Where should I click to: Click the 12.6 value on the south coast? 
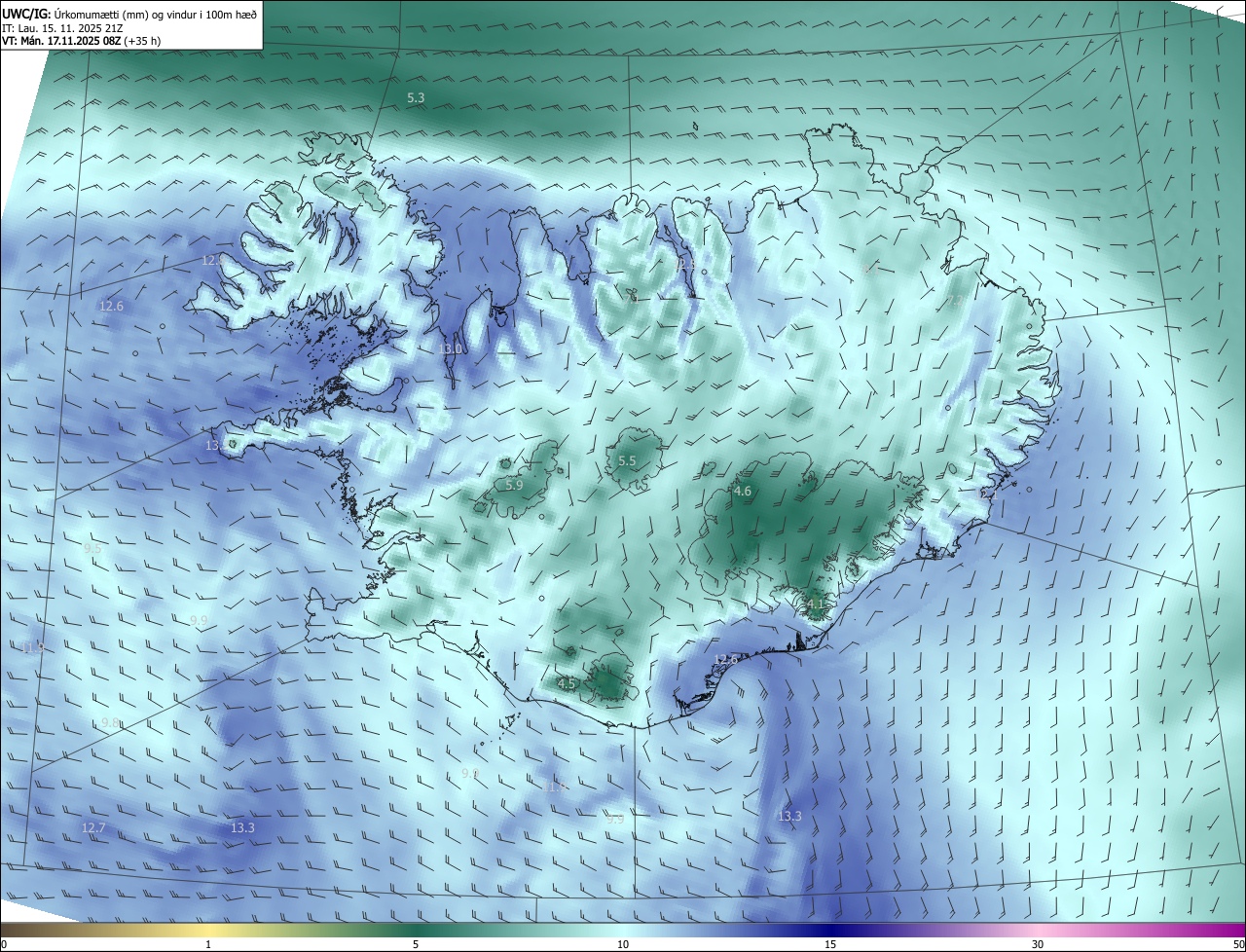726,660
